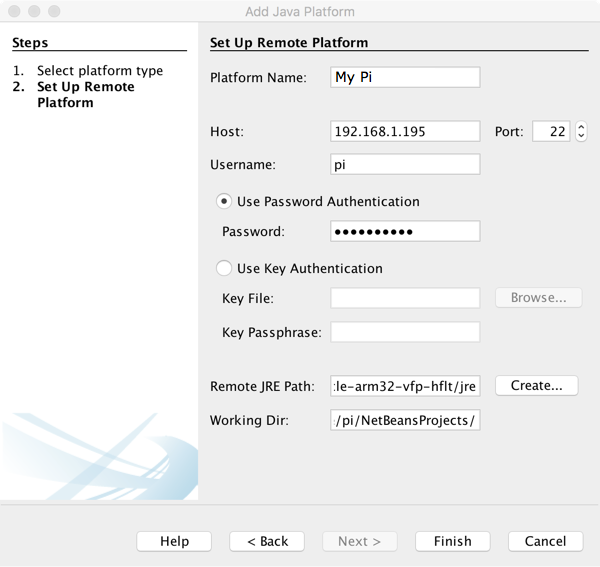600x567 pixels.
Task: Click the Port number field
Action: tap(551, 132)
